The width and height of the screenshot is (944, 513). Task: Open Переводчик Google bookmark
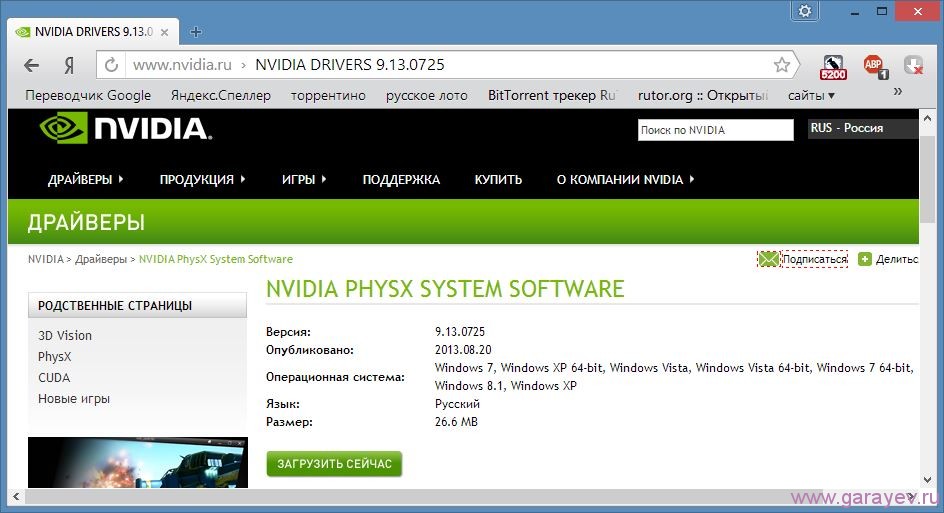pyautogui.click(x=88, y=96)
